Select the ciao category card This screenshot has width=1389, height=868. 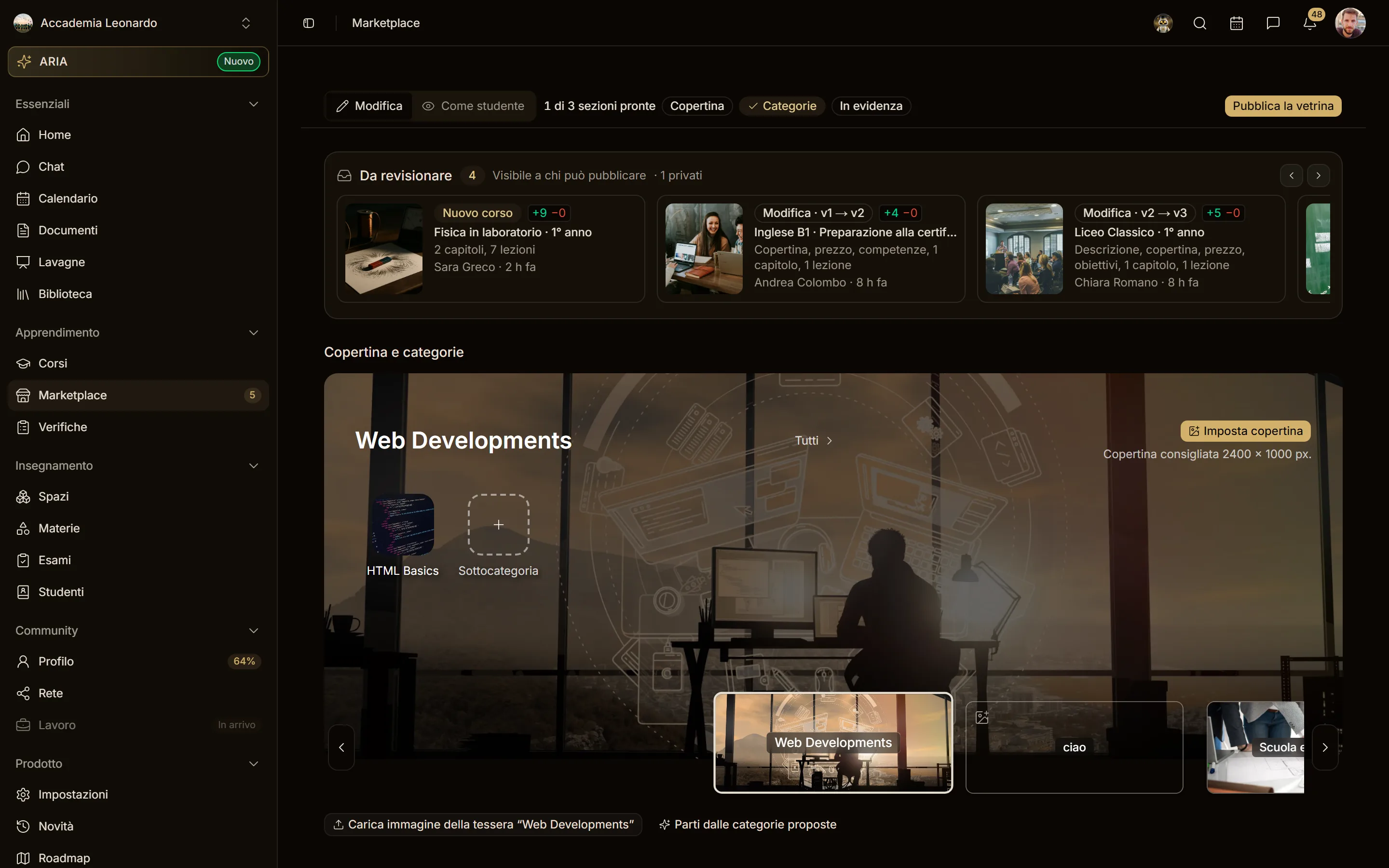pyautogui.click(x=1074, y=747)
